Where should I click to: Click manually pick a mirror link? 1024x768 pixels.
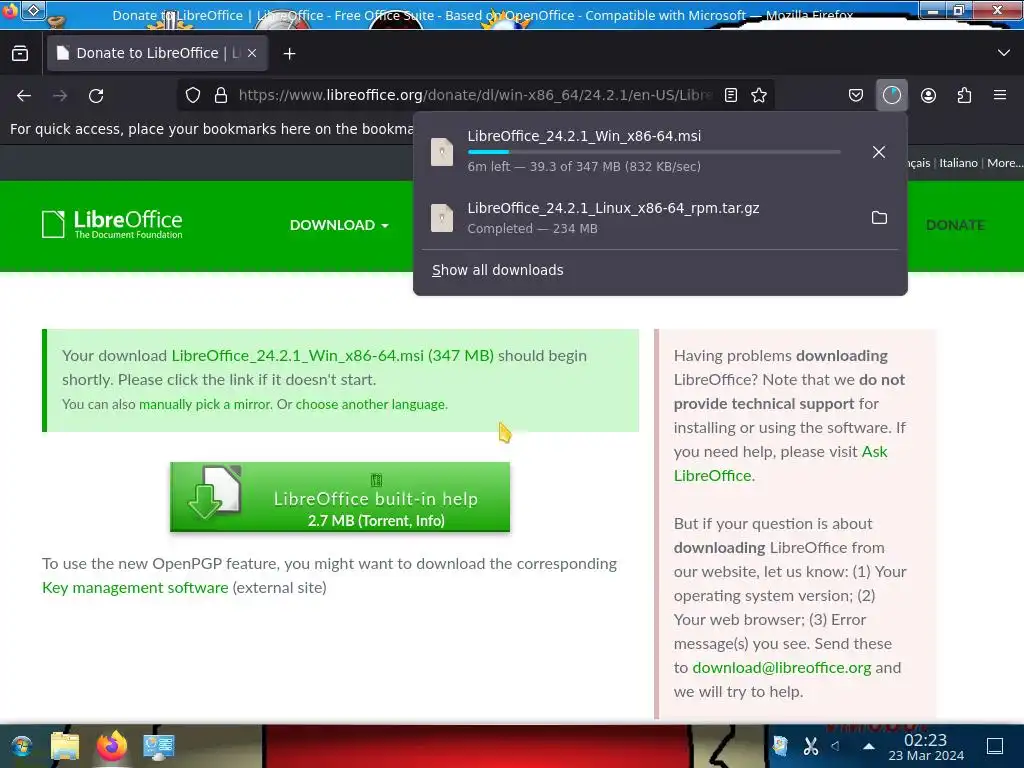[x=204, y=404]
